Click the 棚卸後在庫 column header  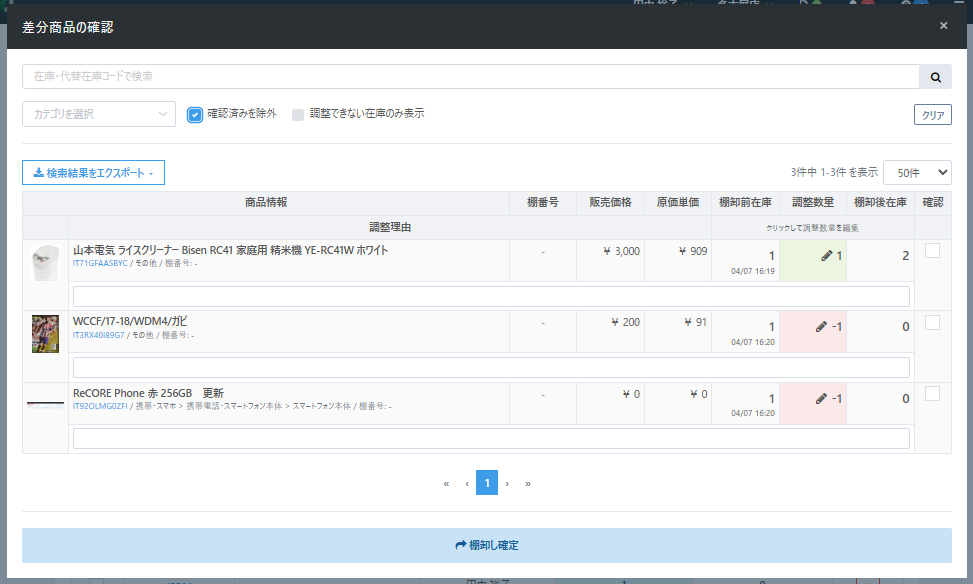[881, 203]
